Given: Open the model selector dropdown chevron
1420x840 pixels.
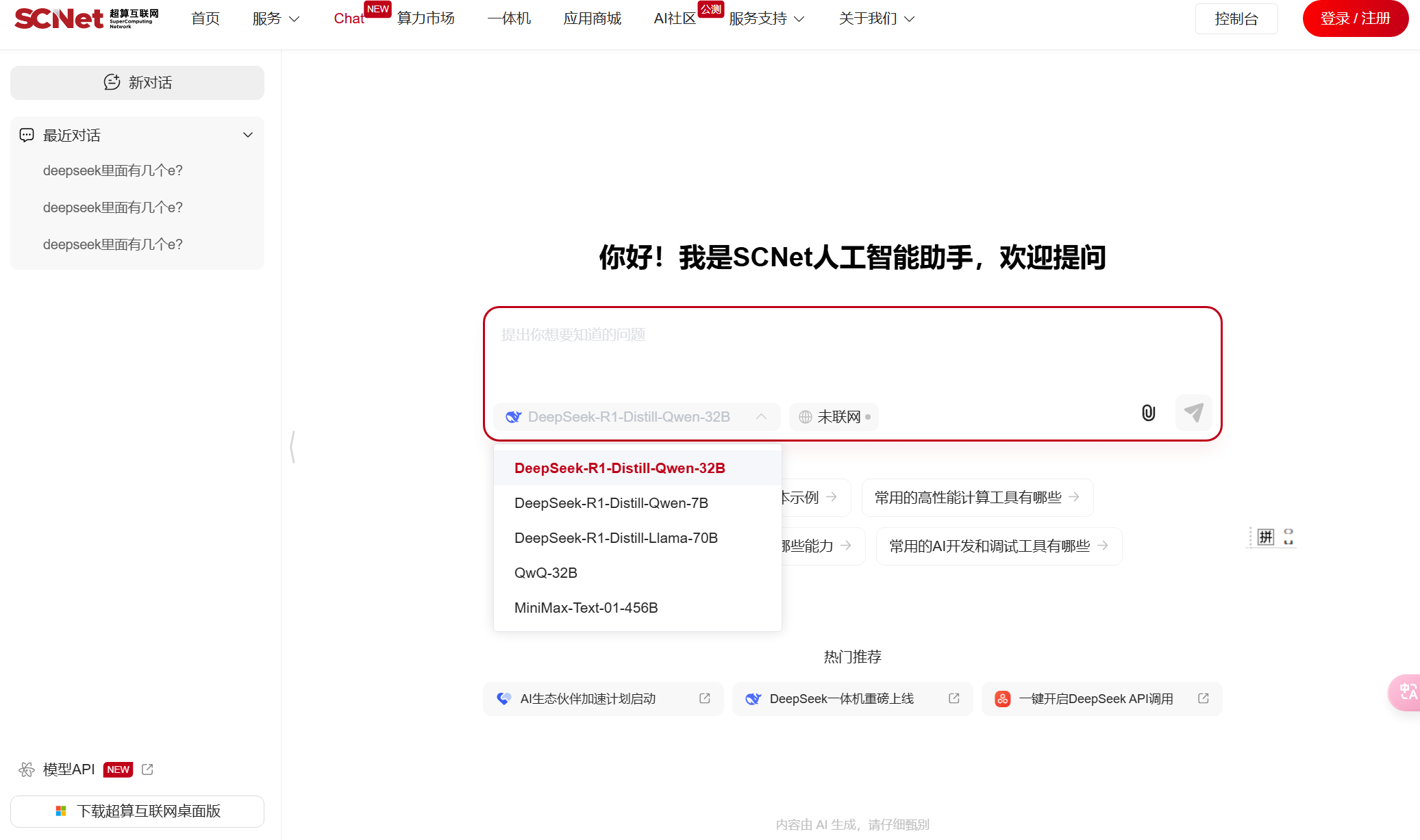Looking at the screenshot, I should [x=761, y=417].
